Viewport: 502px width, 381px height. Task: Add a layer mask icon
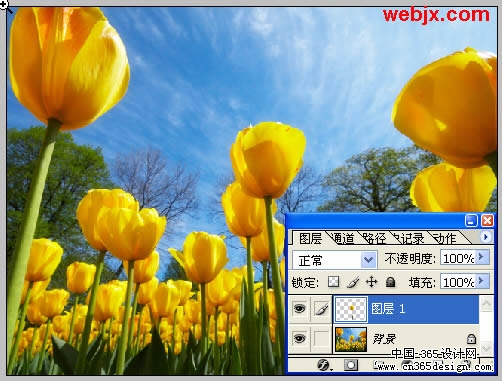tap(350, 365)
